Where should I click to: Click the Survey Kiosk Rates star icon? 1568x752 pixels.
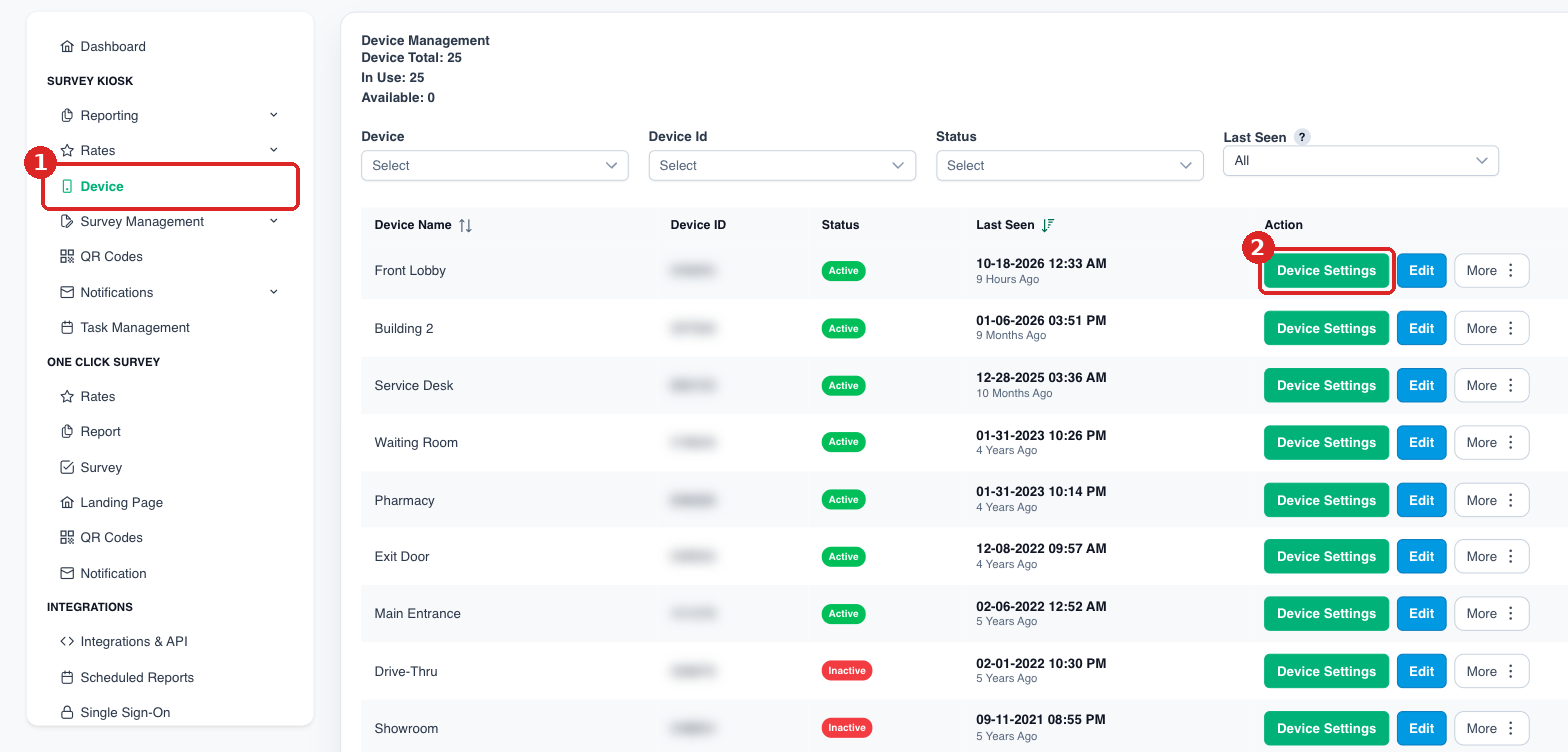pyautogui.click(x=67, y=151)
